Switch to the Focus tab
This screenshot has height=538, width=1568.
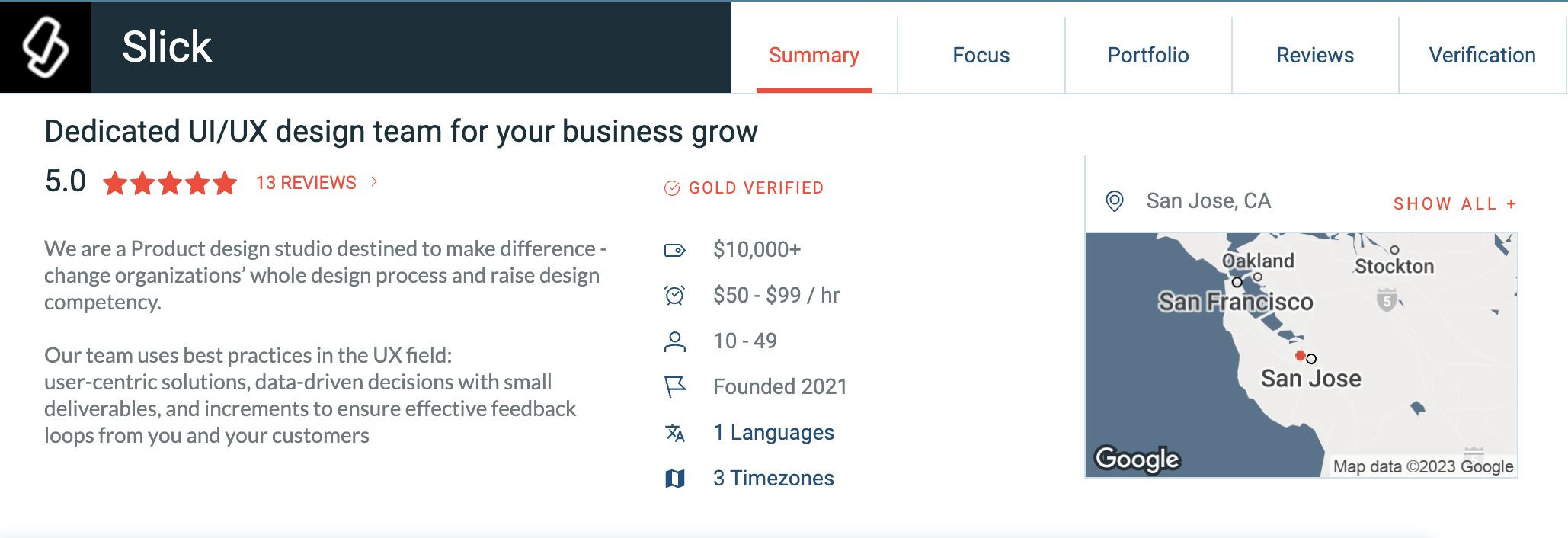click(981, 55)
